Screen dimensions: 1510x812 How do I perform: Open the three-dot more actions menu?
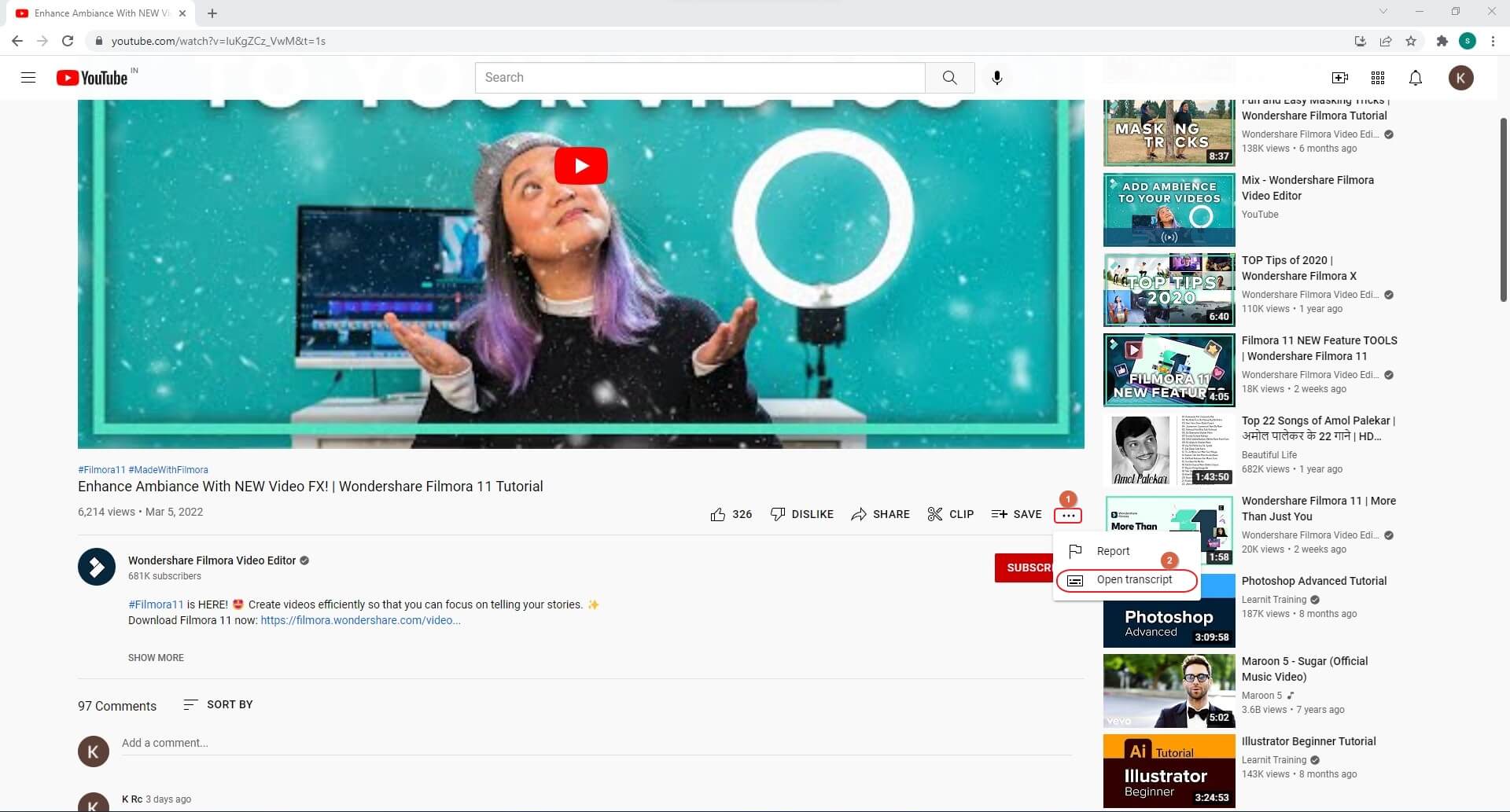point(1067,516)
